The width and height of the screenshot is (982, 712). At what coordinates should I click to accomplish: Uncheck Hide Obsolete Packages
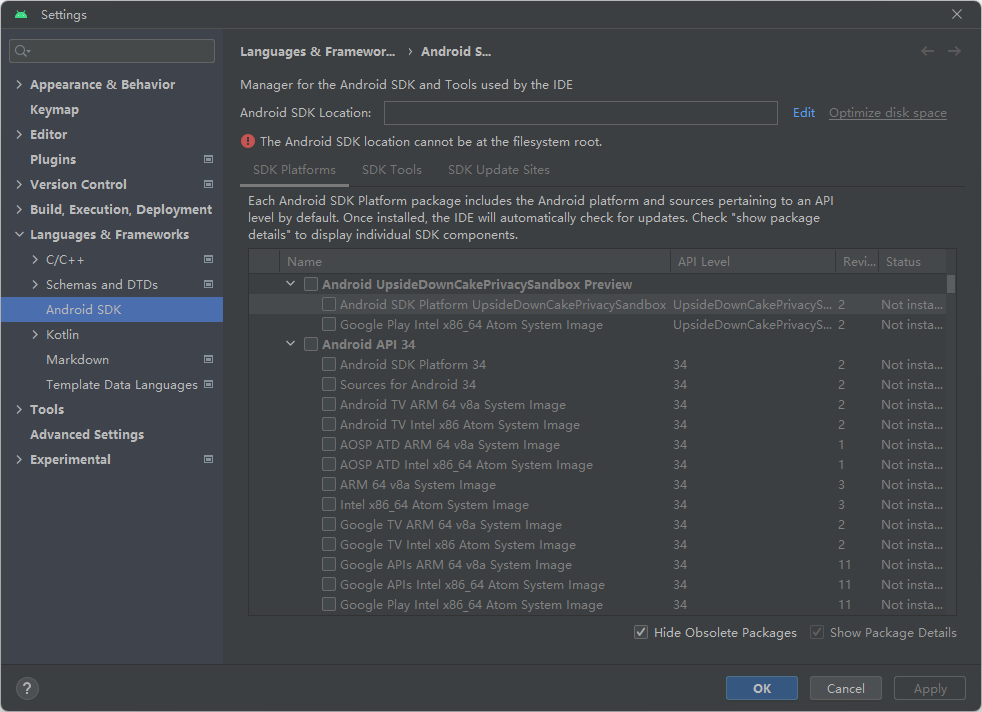tap(641, 632)
